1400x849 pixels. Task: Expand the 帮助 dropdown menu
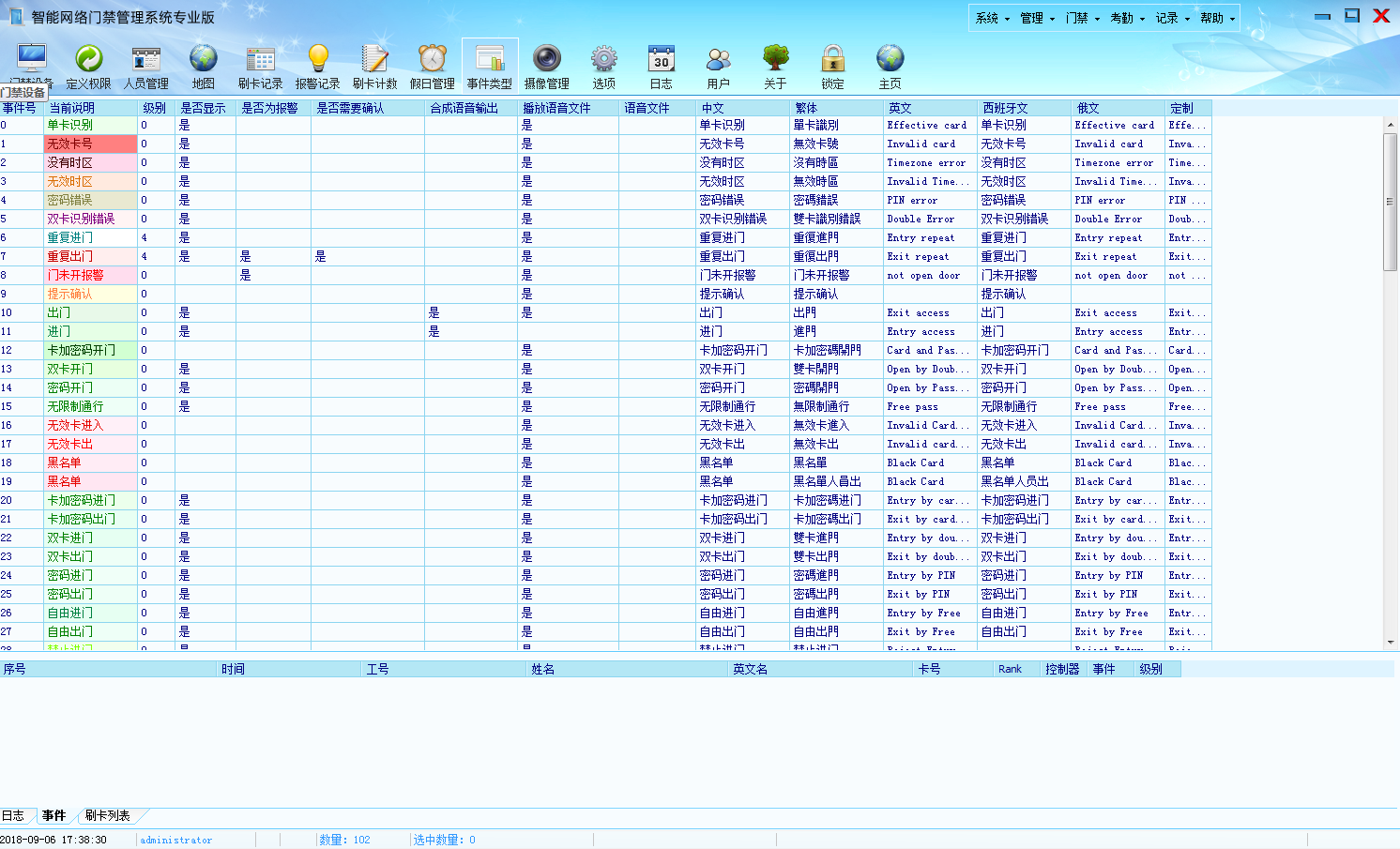[x=1217, y=18]
